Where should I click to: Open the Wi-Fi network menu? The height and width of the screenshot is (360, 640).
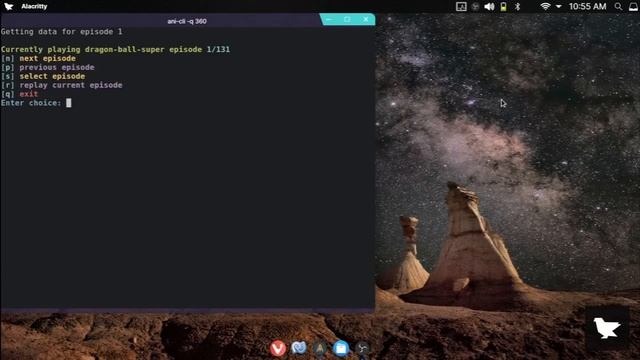545,7
